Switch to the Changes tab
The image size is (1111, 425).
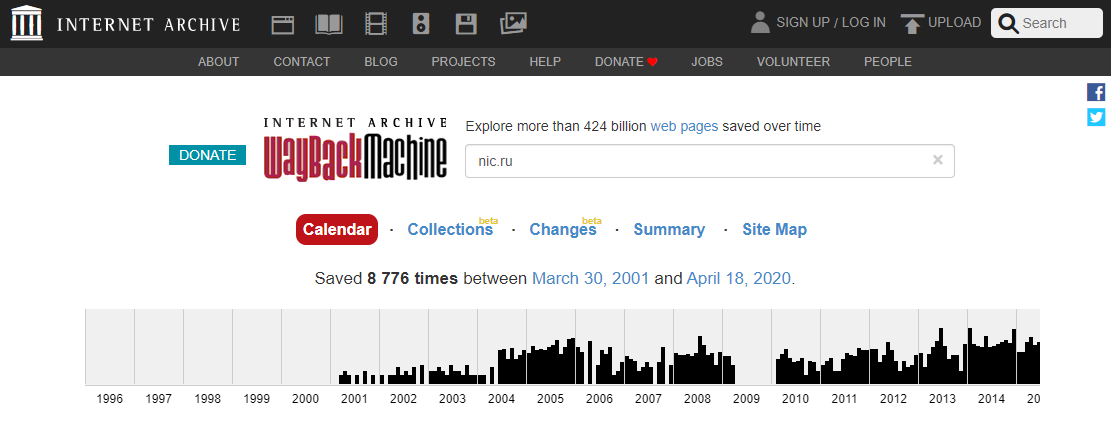(563, 230)
